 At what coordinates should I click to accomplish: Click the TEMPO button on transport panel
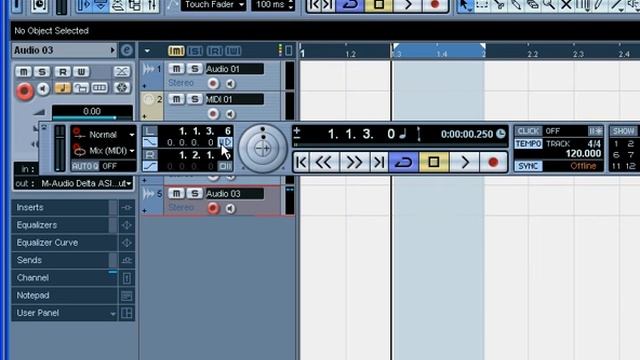528,144
